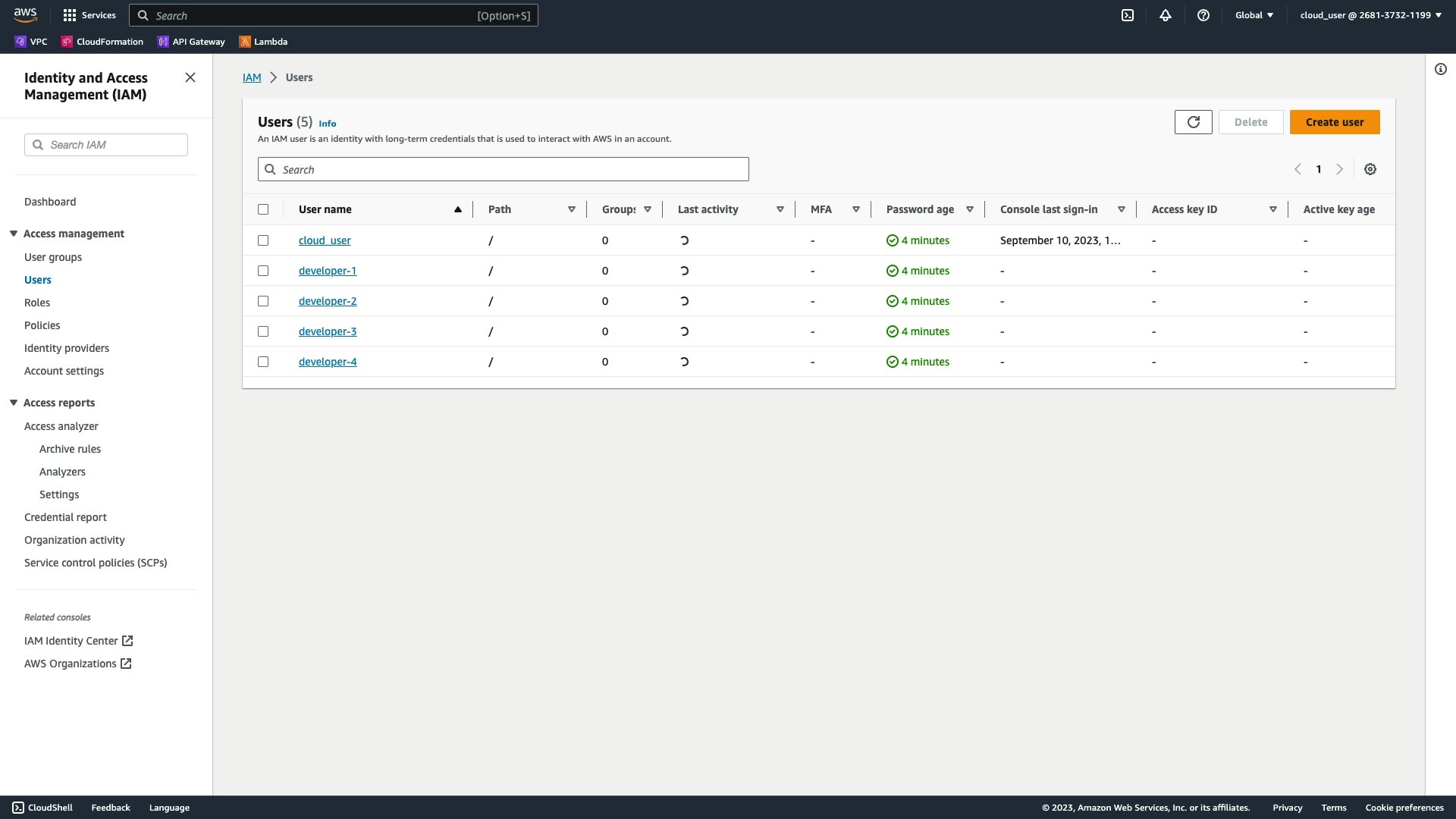
Task: Open the info panel icon at right edge
Action: [1441, 69]
